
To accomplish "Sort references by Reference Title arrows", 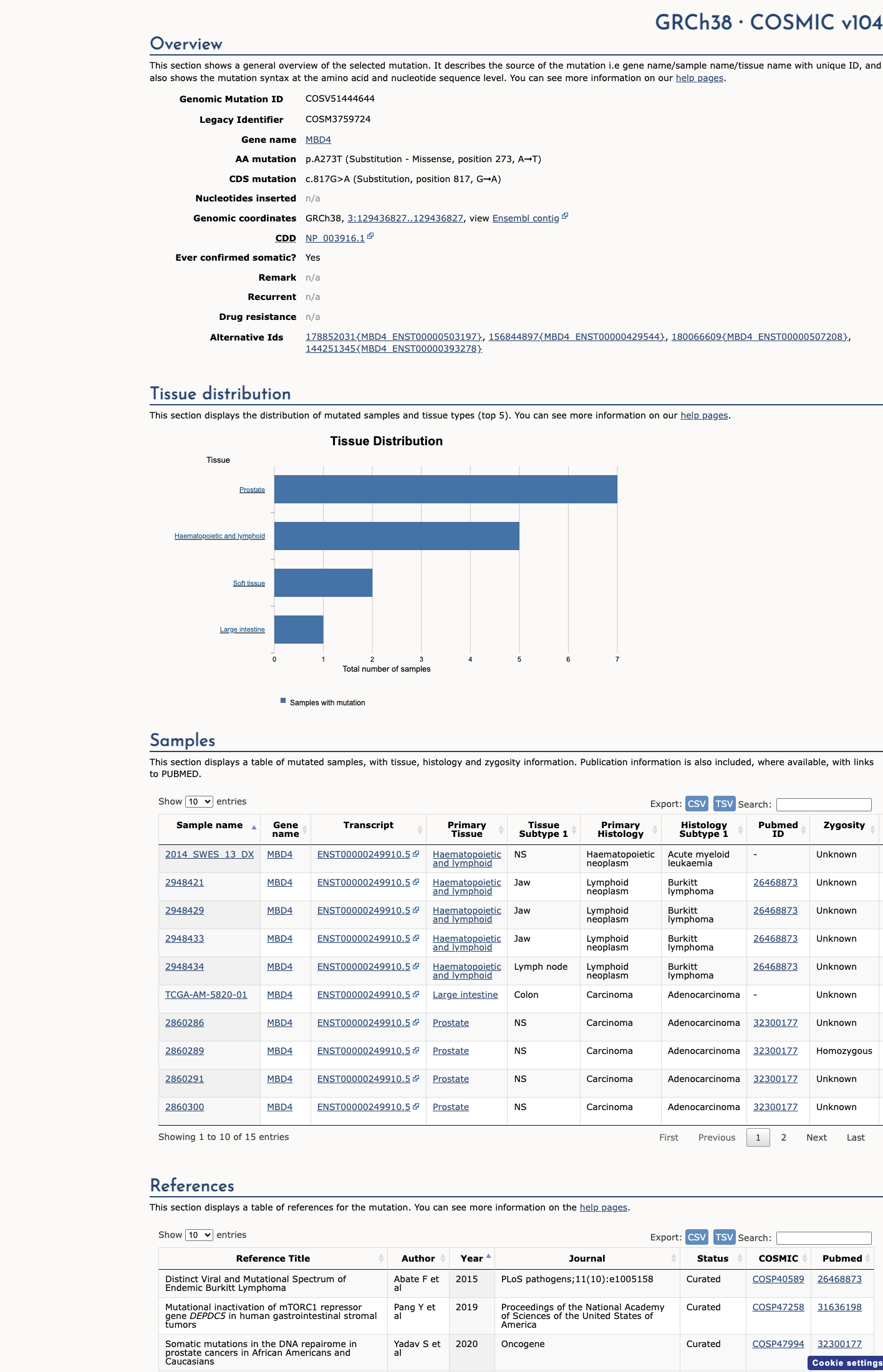I will point(381,1258).
